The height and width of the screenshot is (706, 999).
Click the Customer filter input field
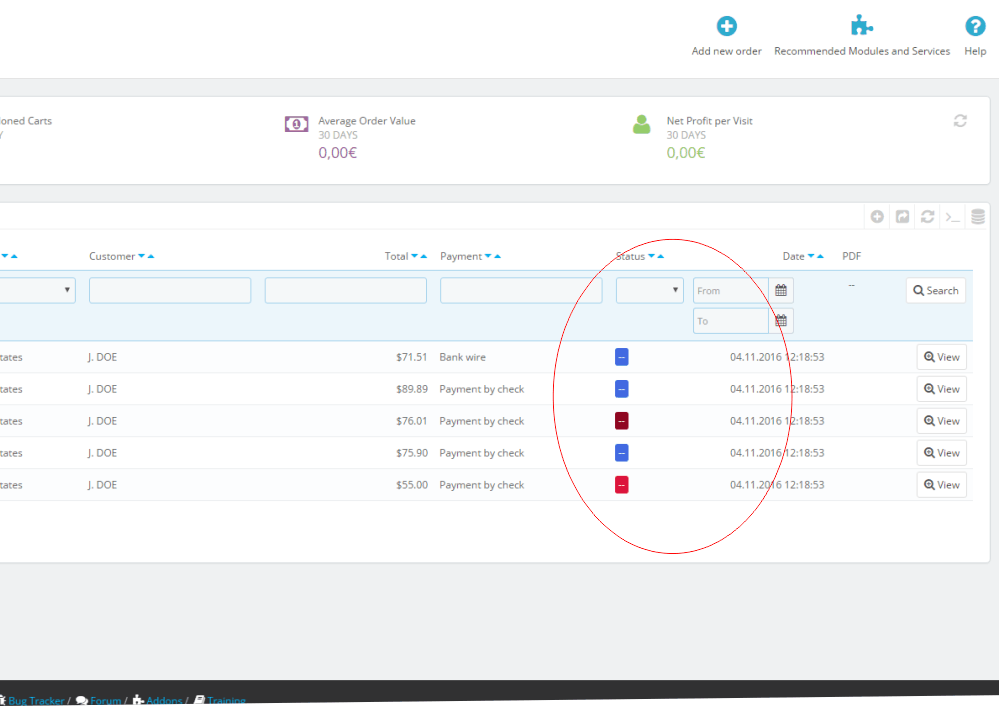[x=170, y=291]
